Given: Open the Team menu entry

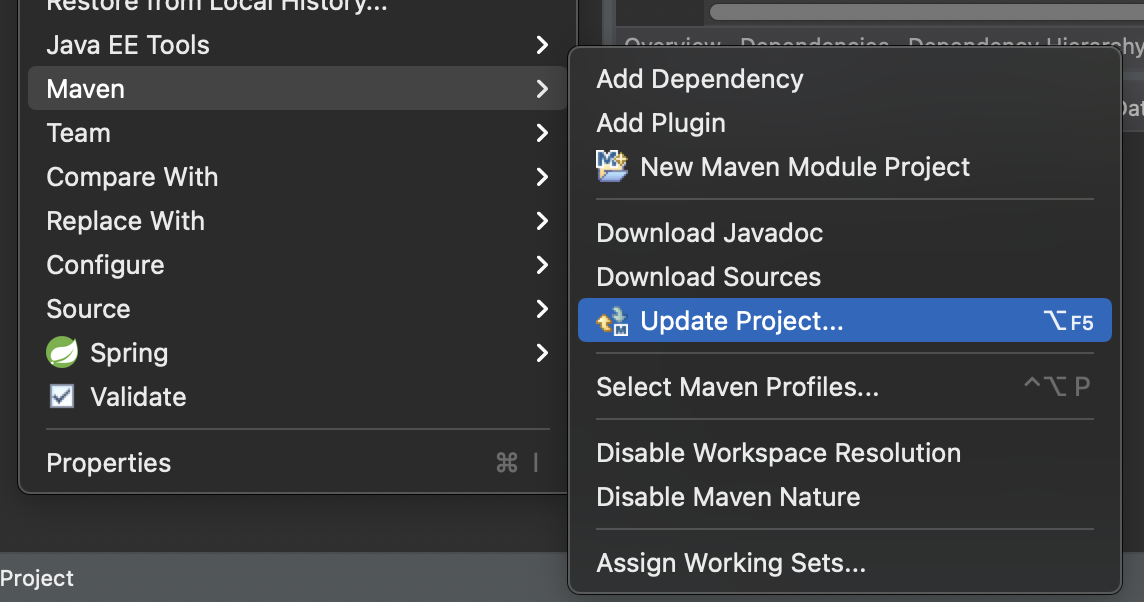Looking at the screenshot, I should point(298,133).
